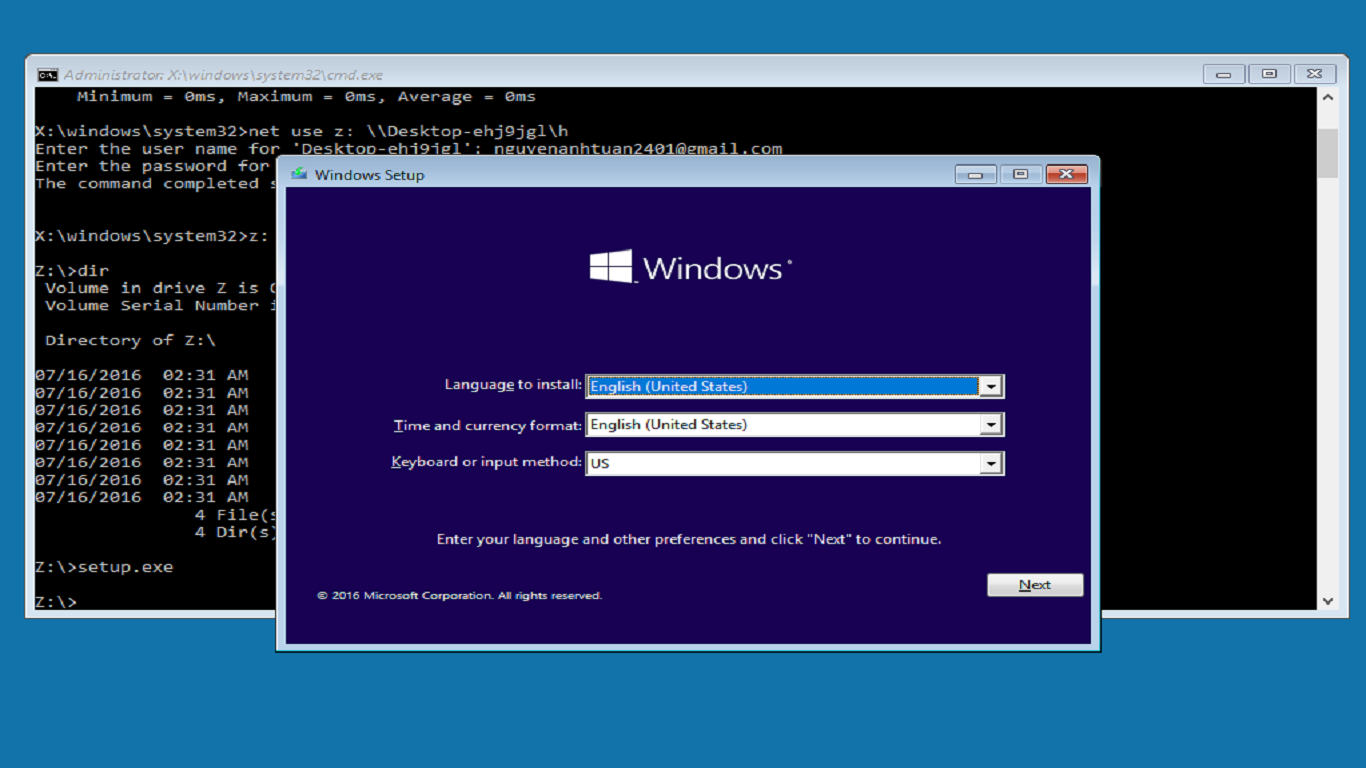Minimize the Windows Setup window
1366x768 pixels.
point(974,174)
